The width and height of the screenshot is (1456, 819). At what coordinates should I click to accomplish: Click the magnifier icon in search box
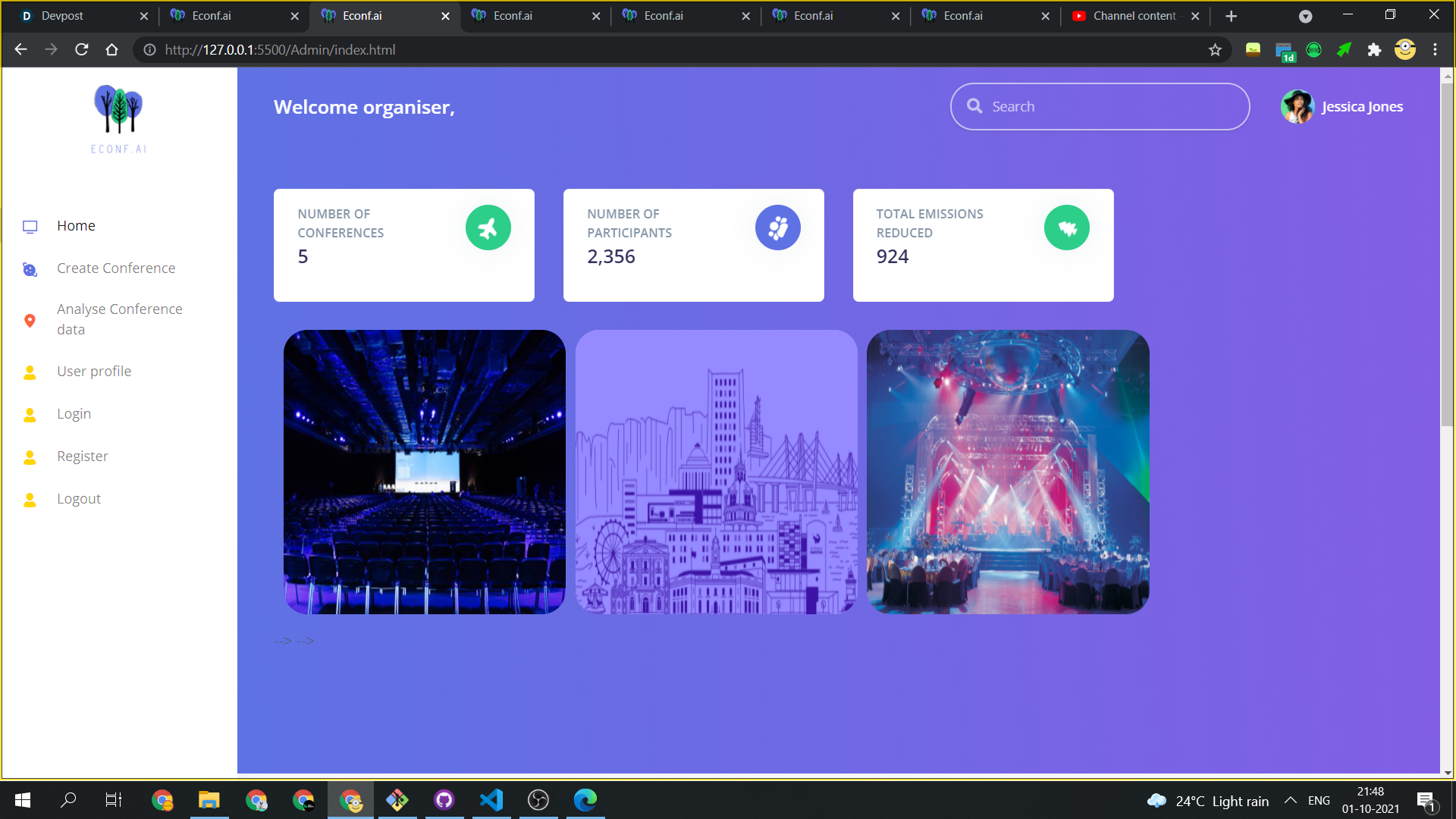(974, 106)
